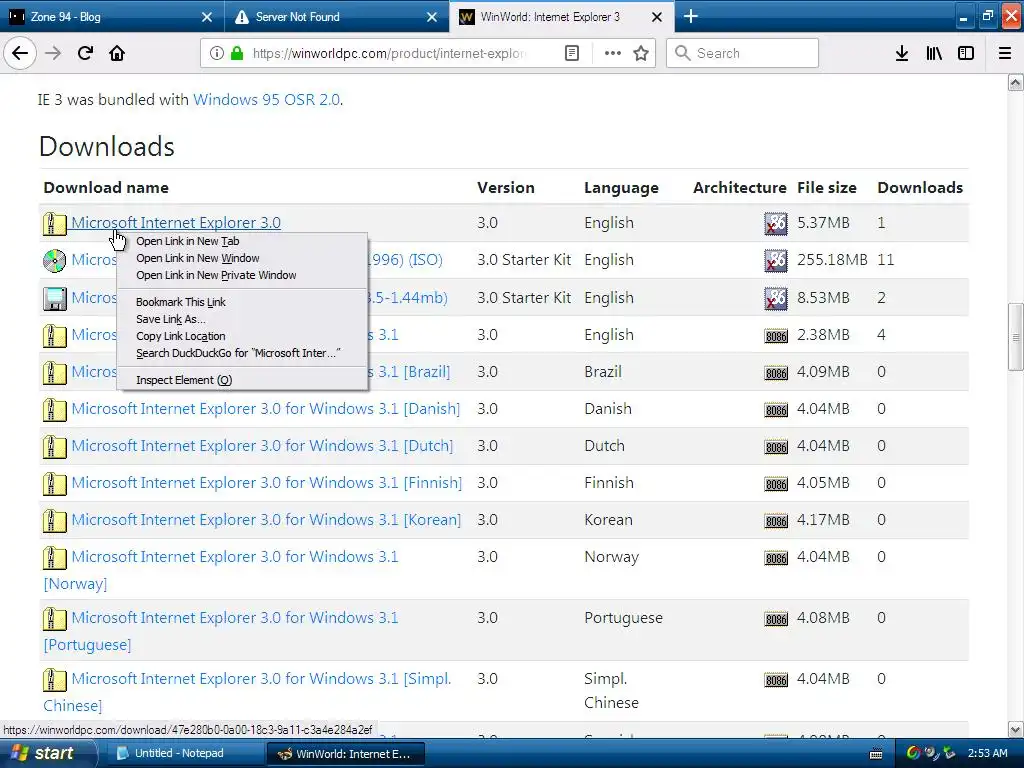
Task: Open the Windows 95 OSR 2.0 link
Action: pos(266,99)
